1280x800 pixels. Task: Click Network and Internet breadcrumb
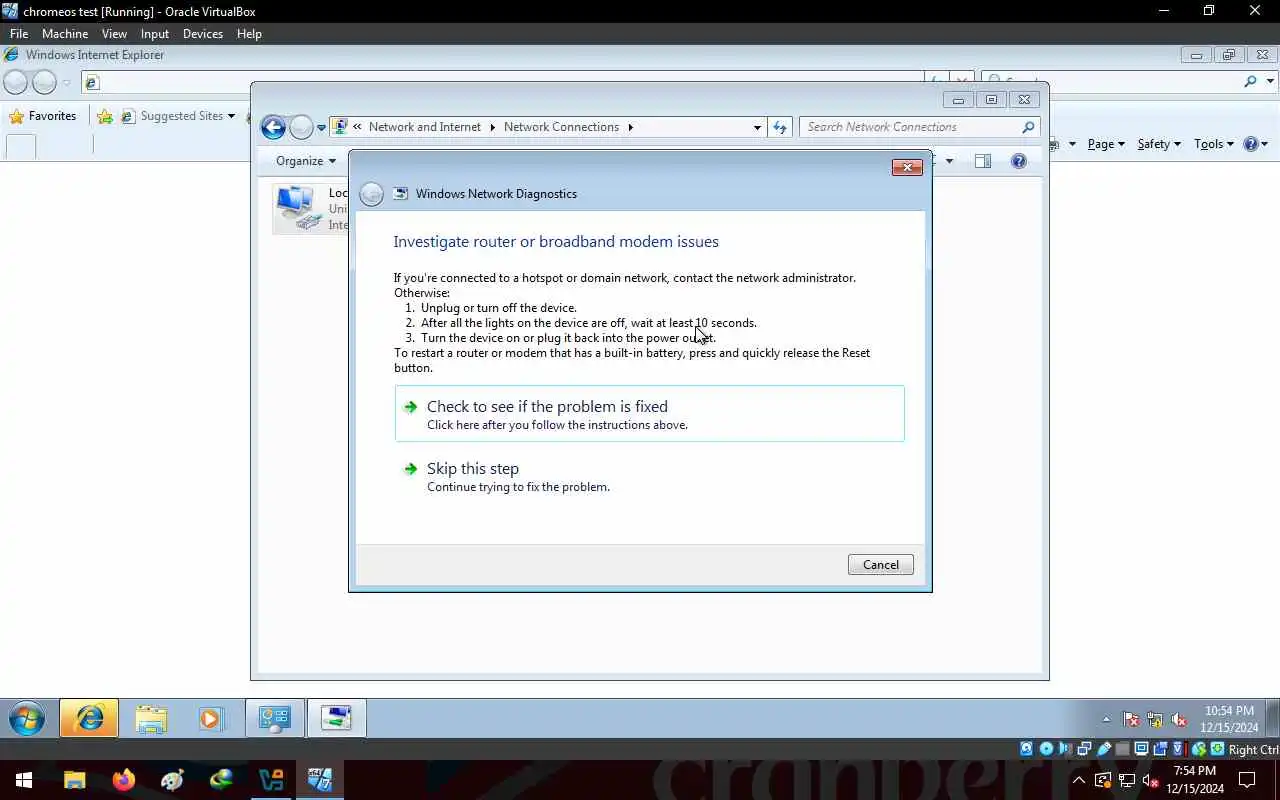(424, 127)
